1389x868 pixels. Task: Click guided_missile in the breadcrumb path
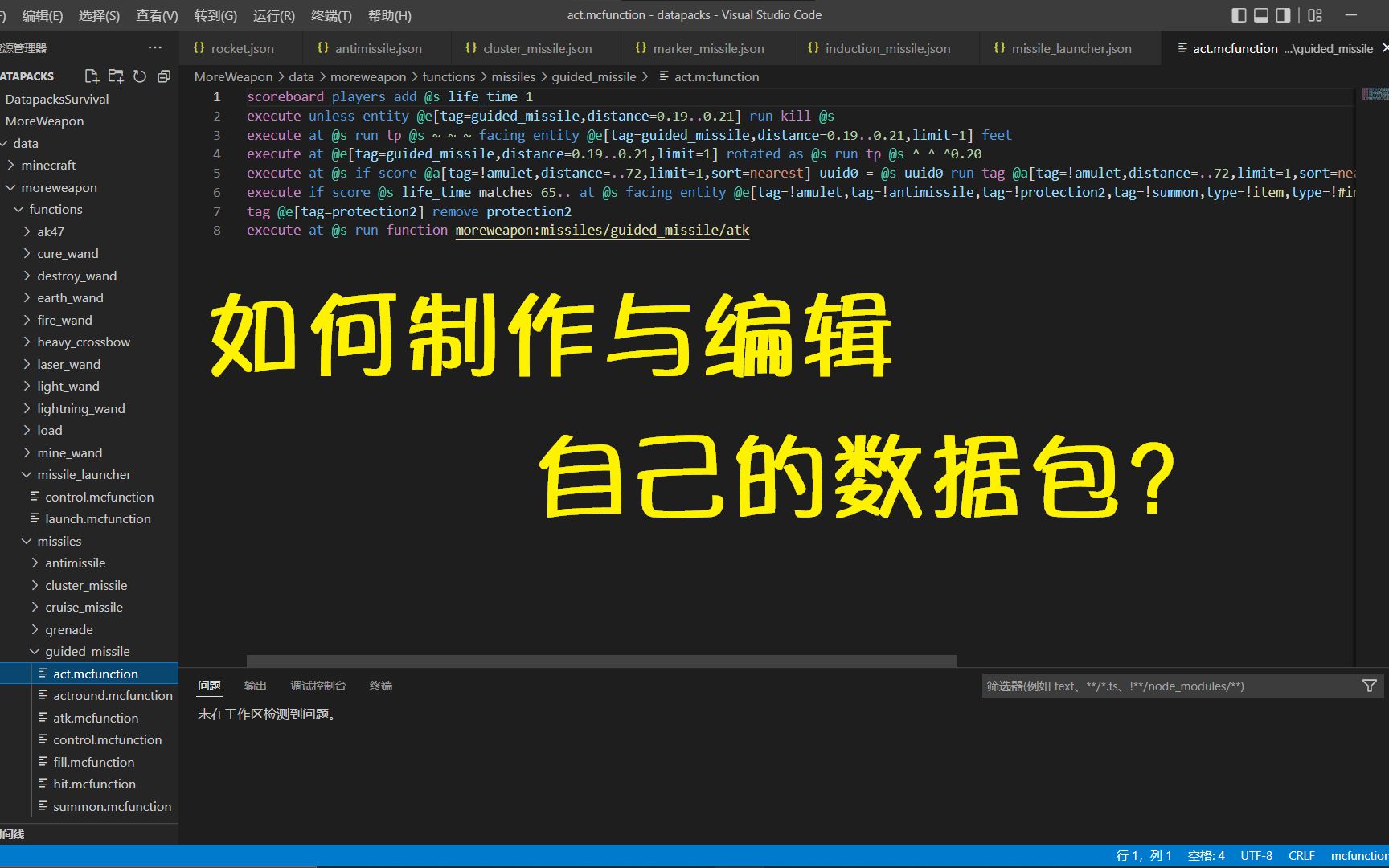593,76
